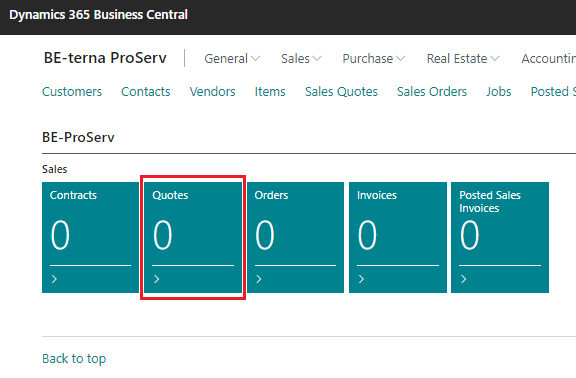This screenshot has width=576, height=378.
Task: Expand the General dropdown menu
Action: (x=232, y=58)
